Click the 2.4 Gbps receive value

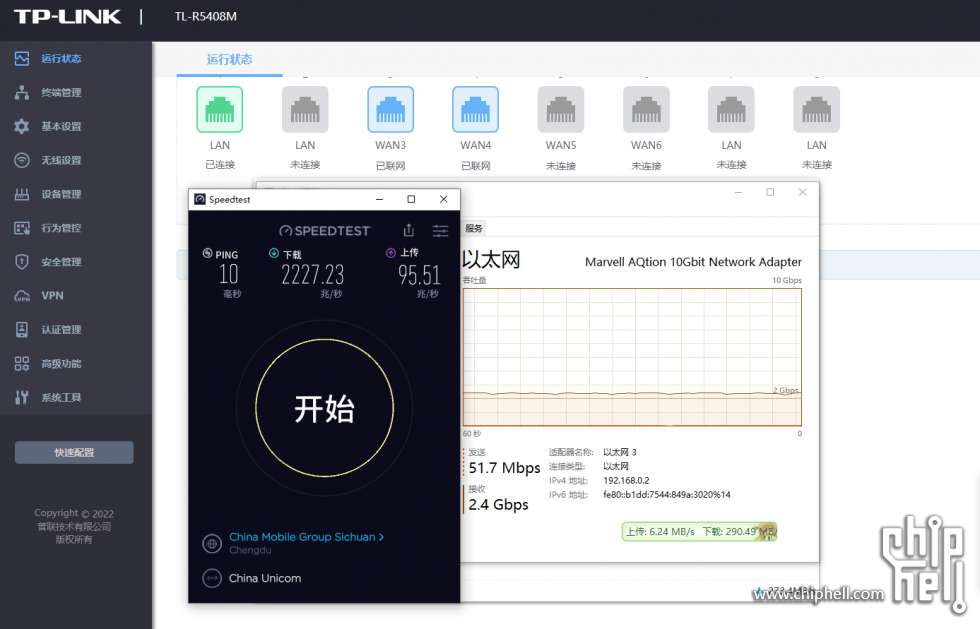(x=499, y=505)
